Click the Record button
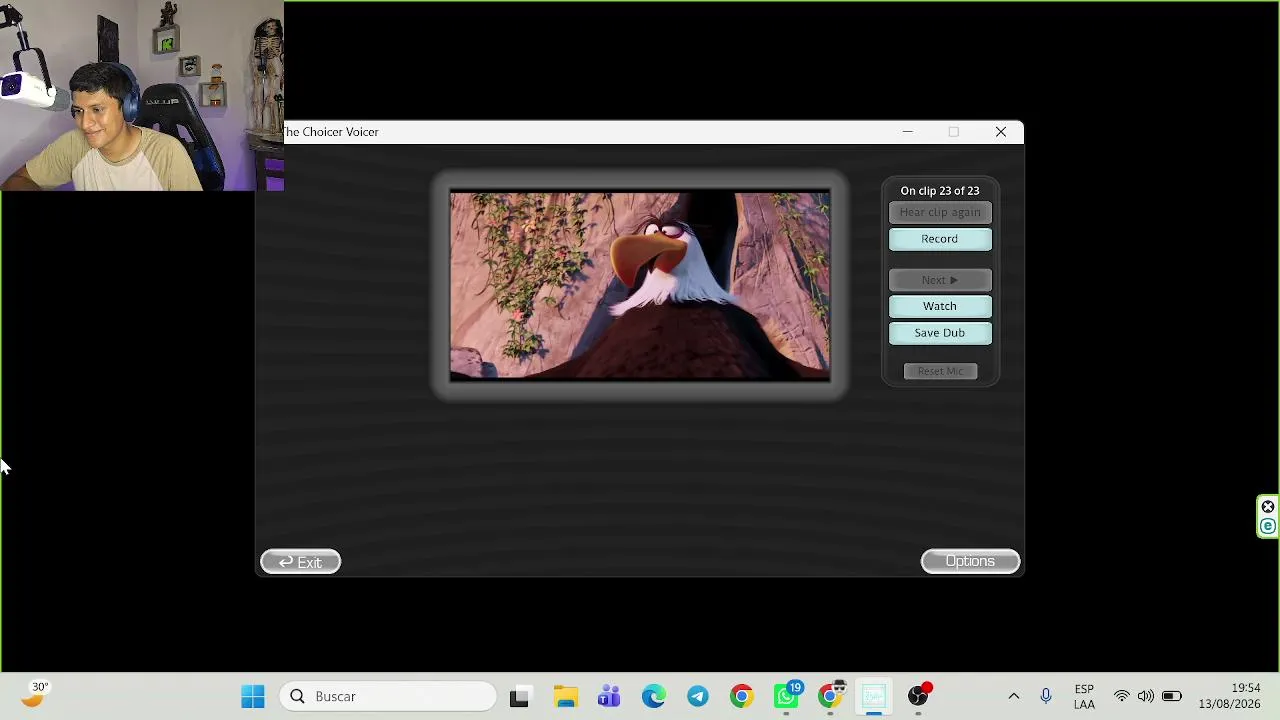 pos(940,239)
